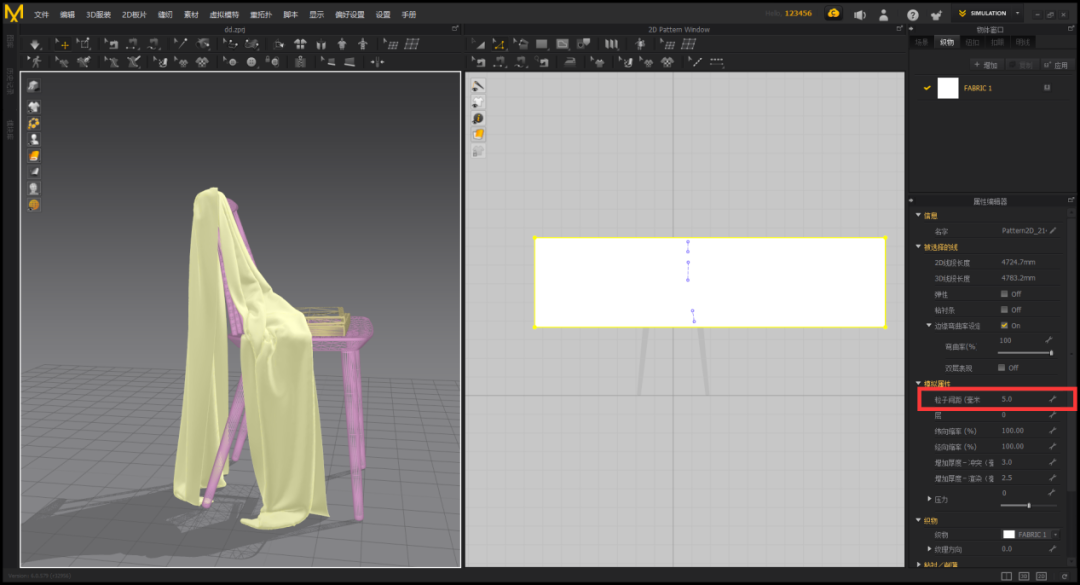Click the 应用 (Apply) button
The height and width of the screenshot is (585, 1080).
click(x=1056, y=65)
